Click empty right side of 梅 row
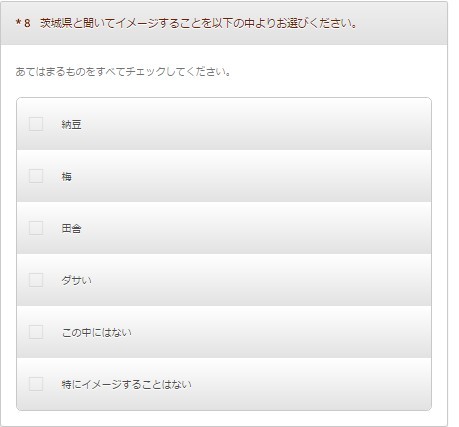The height and width of the screenshot is (427, 459). [x=257, y=176]
